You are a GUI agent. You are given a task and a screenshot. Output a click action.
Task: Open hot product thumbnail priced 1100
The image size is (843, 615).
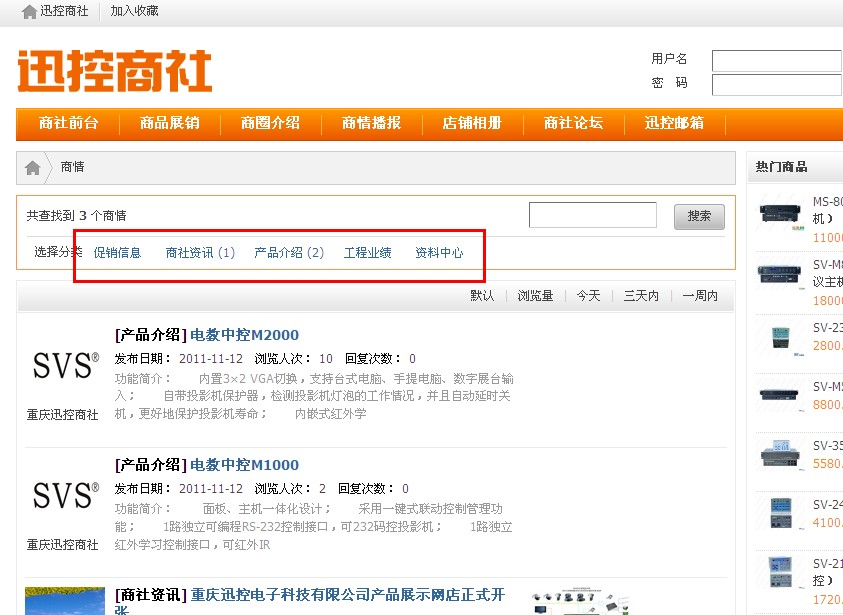780,214
